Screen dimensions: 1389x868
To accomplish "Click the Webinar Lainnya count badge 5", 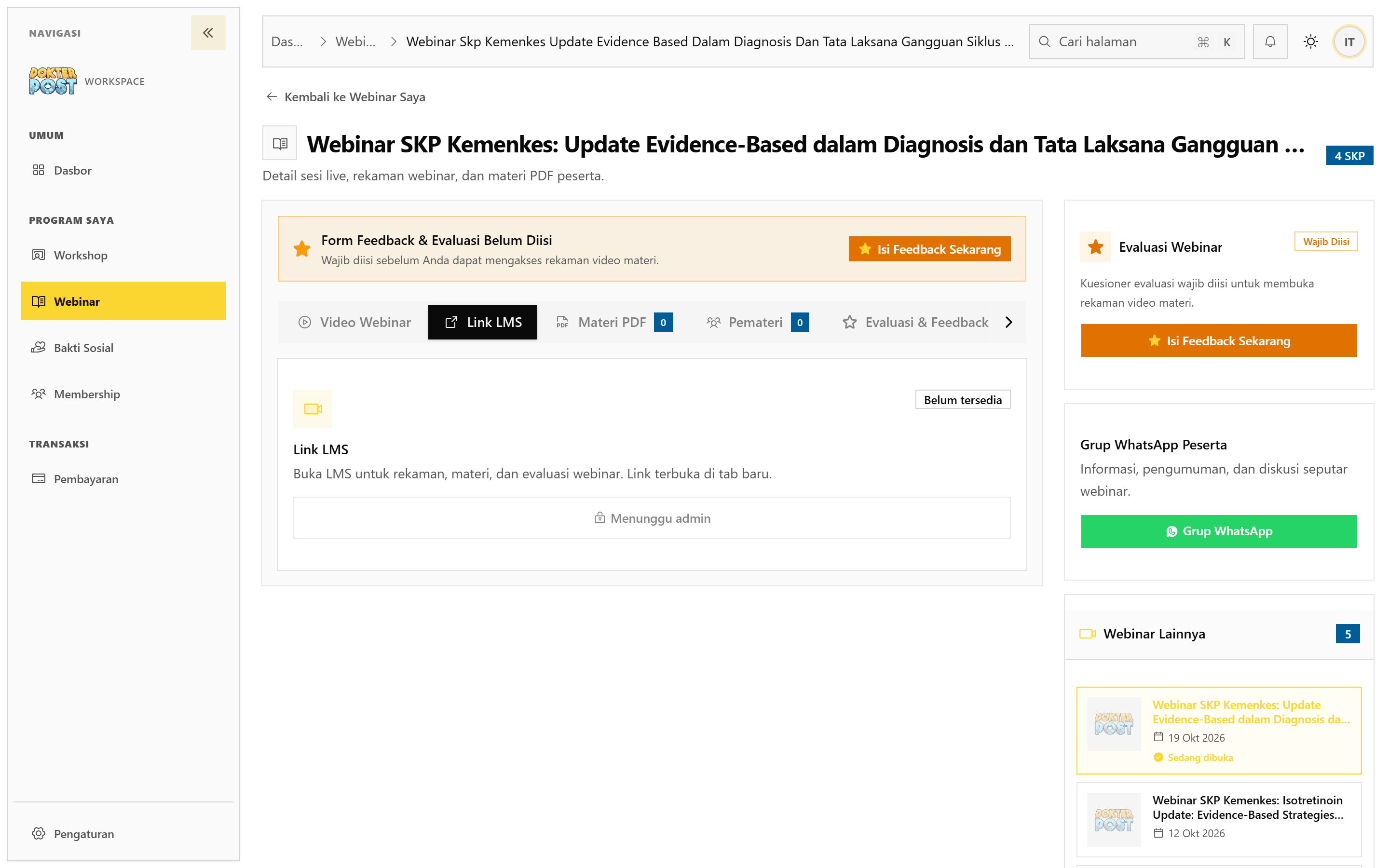I will [x=1347, y=634].
